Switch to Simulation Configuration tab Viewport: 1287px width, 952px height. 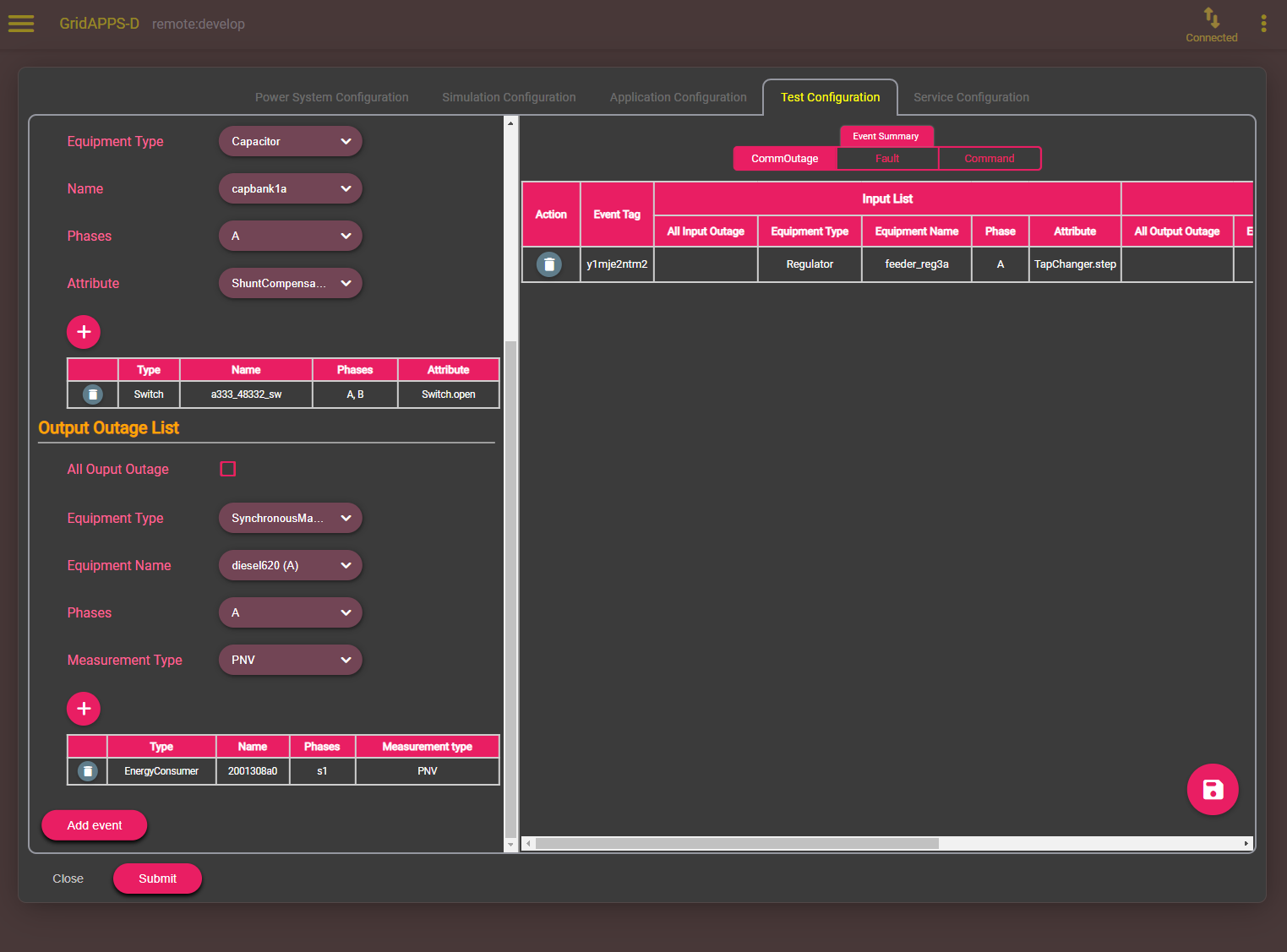point(509,97)
